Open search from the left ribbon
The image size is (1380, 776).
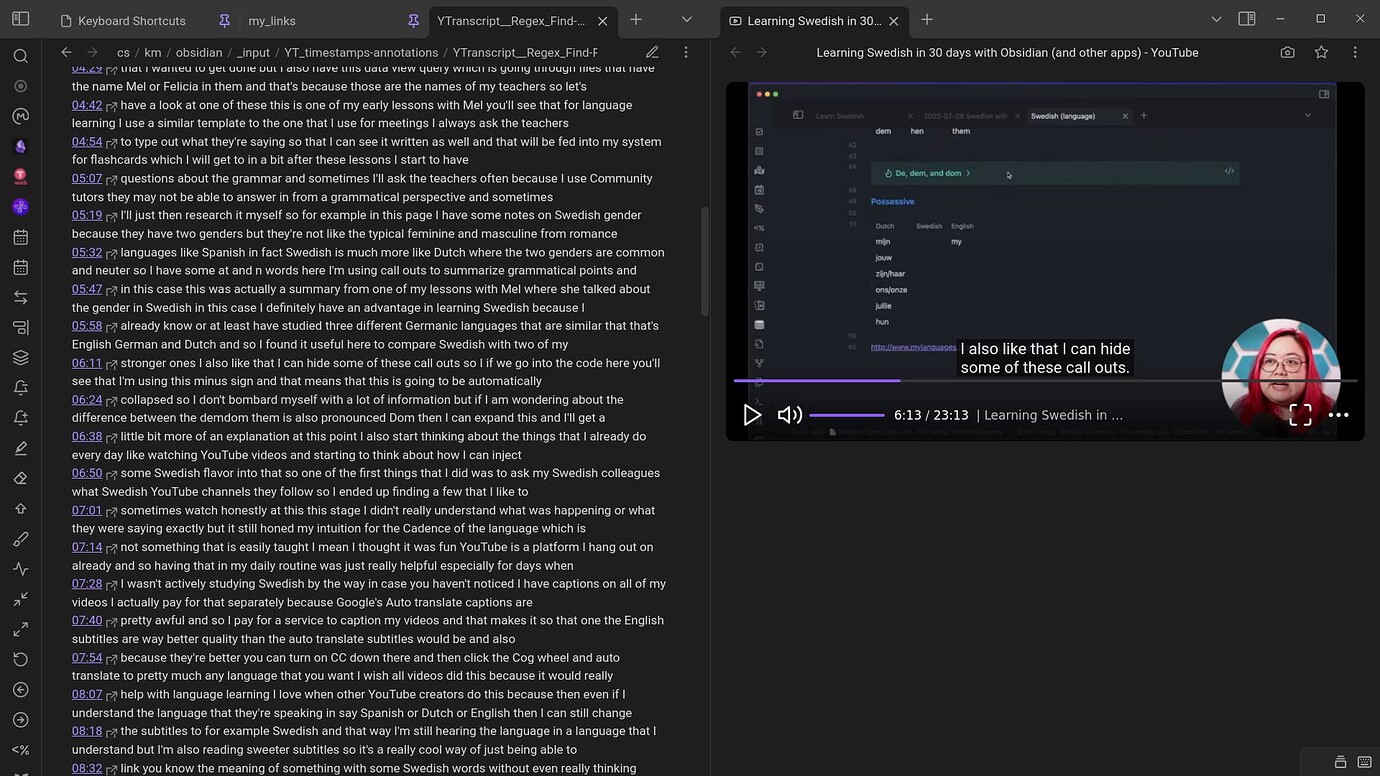(x=20, y=56)
